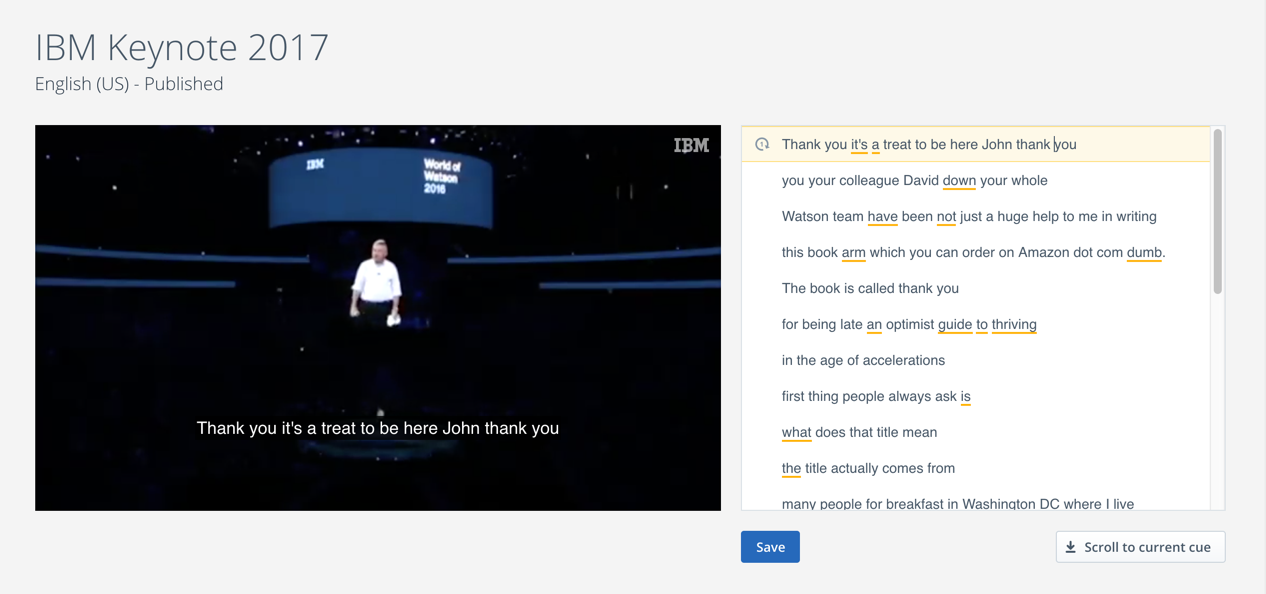Click the first cue text field 'Thank you it's a treat'
The width and height of the screenshot is (1266, 594).
(976, 144)
